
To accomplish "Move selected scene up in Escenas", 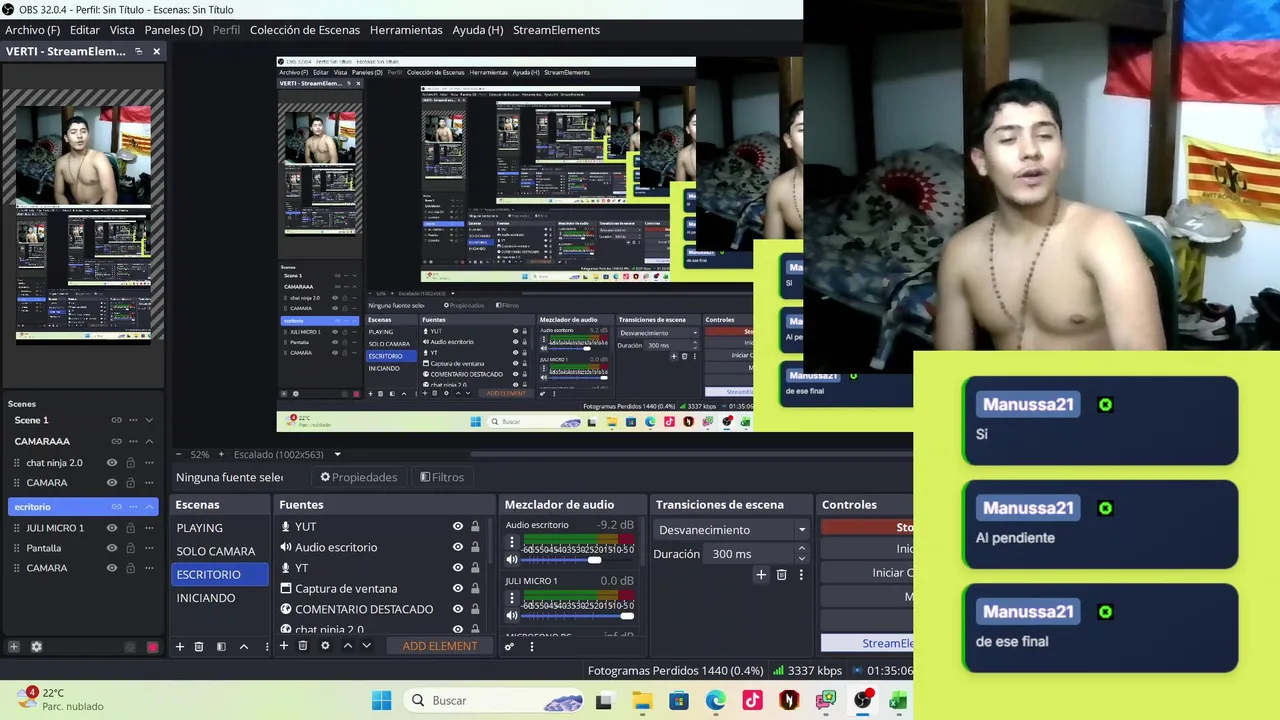I will 243,647.
